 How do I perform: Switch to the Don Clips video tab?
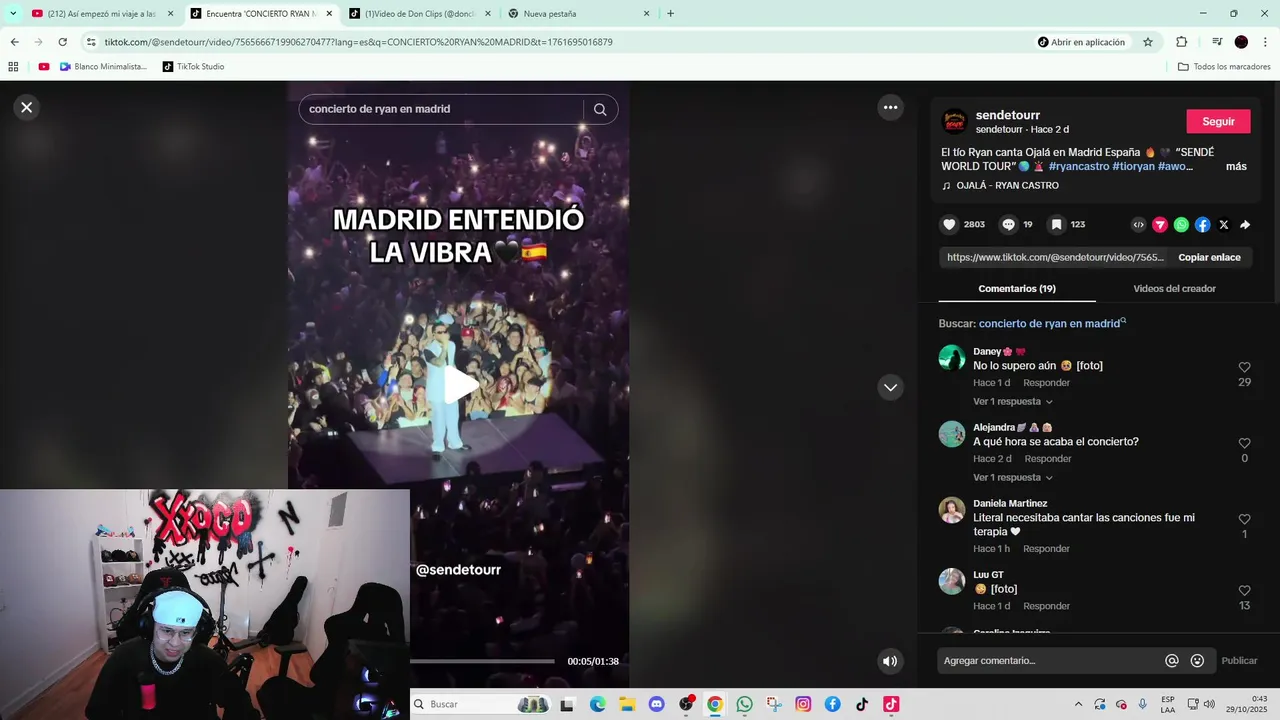click(420, 14)
